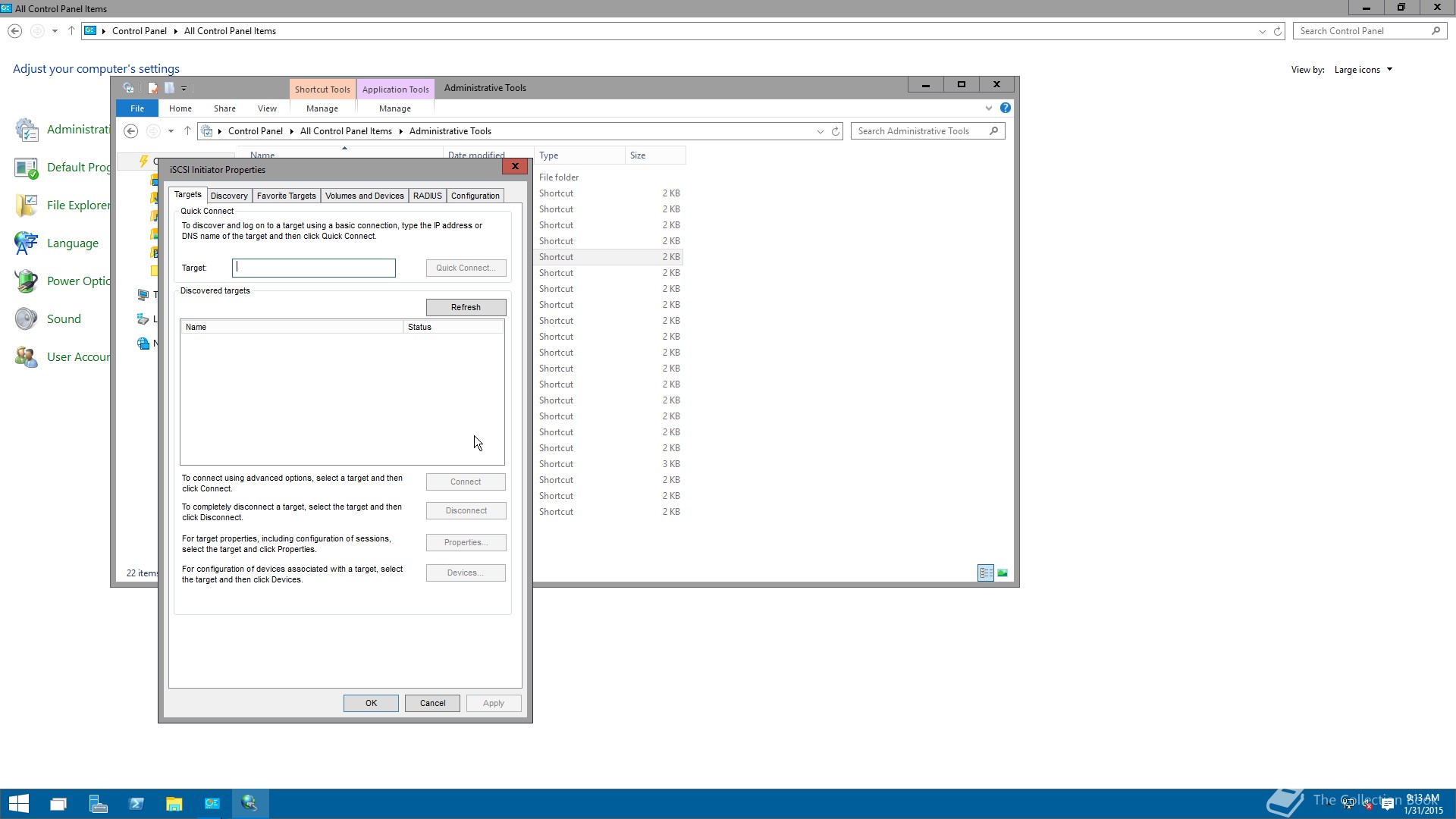Sort discovered targets by Status column
Screen dimensions: 1456x819
[x=453, y=327]
